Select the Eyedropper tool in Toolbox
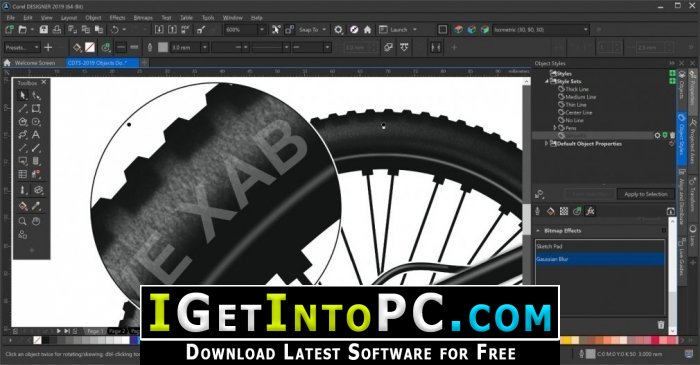The height and width of the screenshot is (365, 700). pyautogui.click(x=36, y=206)
